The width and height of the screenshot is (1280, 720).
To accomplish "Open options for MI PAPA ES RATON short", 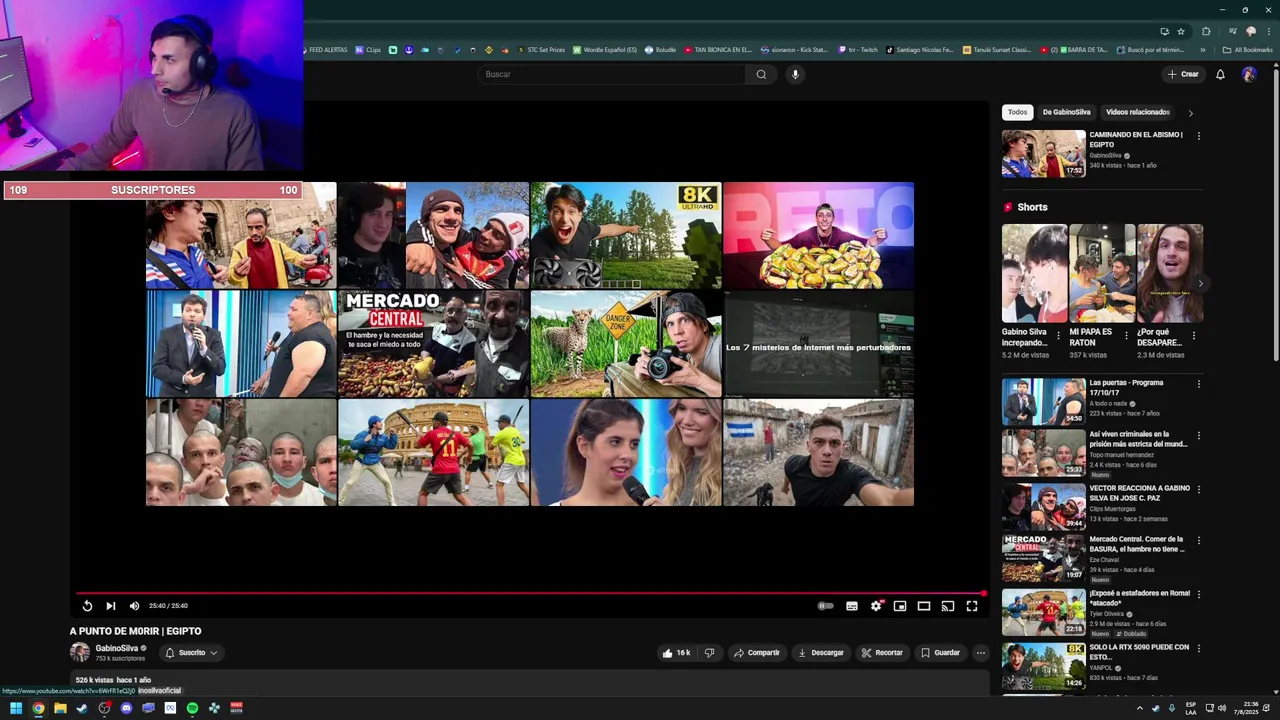I will click(x=1126, y=336).
